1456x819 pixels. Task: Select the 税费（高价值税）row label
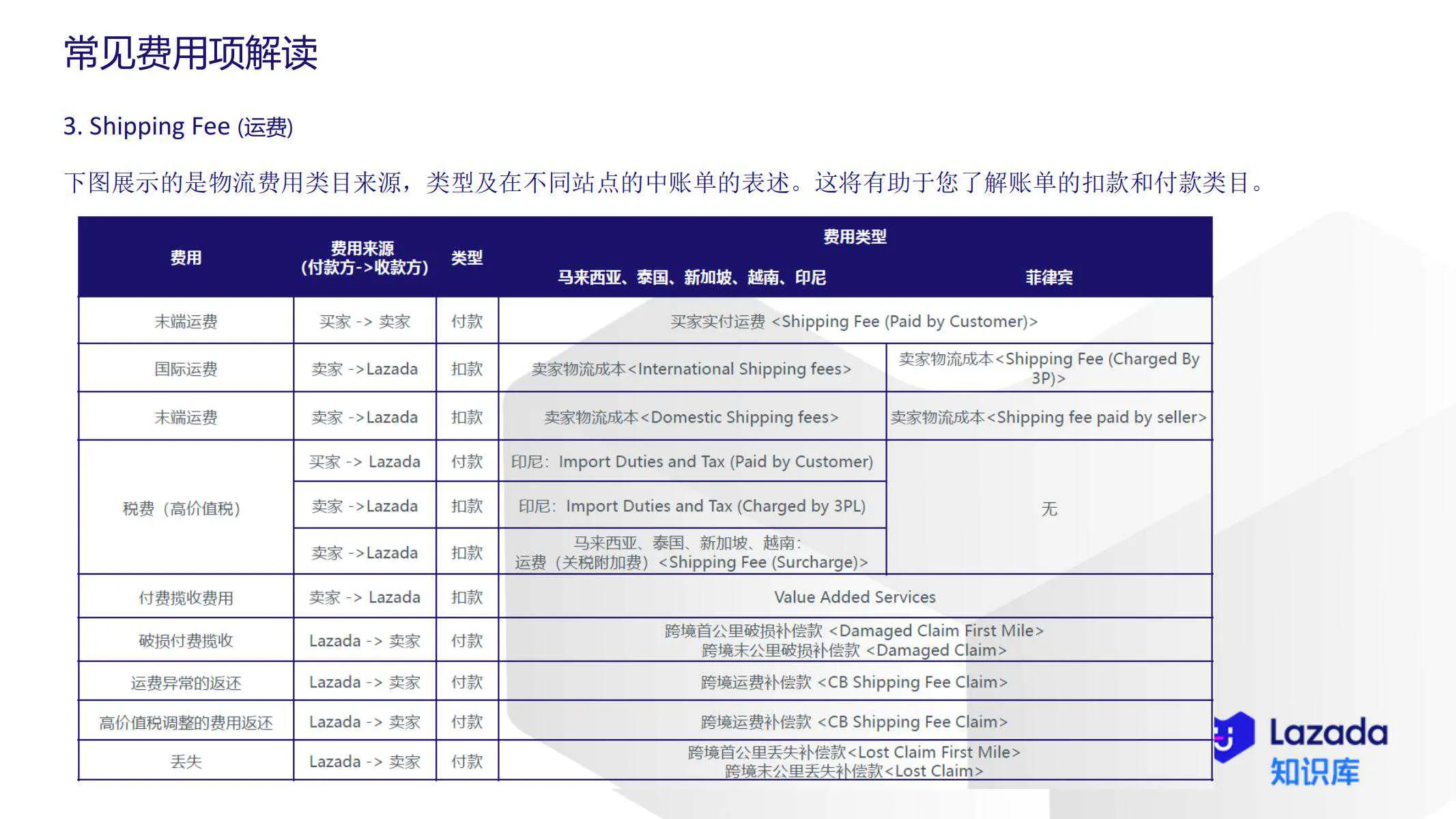pos(185,507)
